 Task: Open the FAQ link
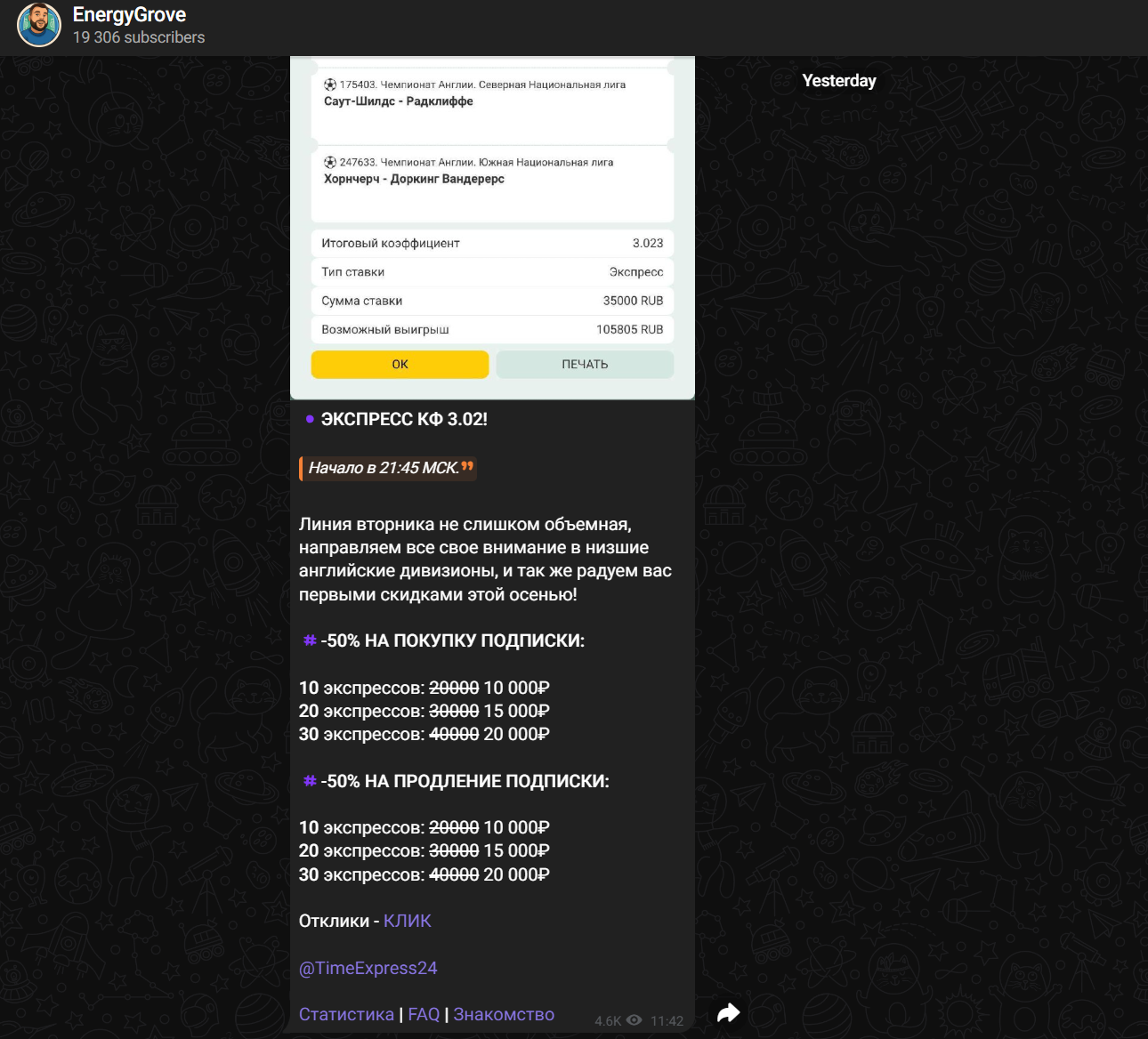(x=424, y=1014)
